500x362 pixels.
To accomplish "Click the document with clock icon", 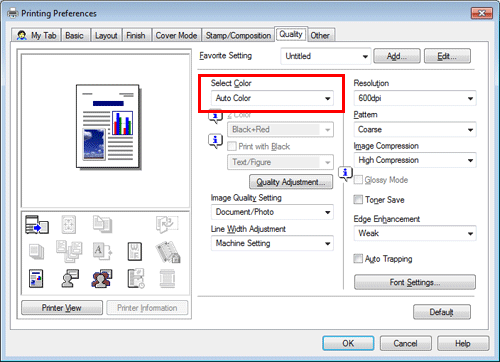I will [136, 278].
